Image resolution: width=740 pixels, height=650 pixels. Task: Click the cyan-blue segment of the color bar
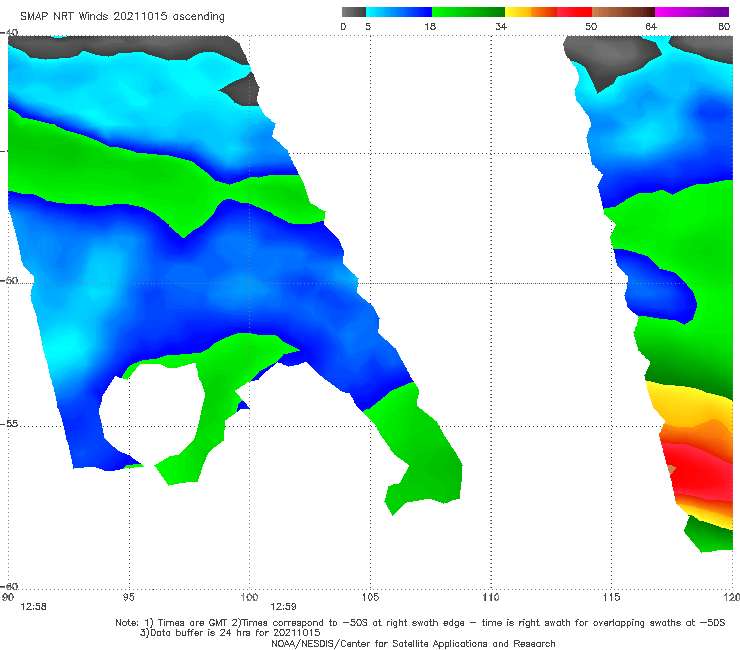coord(399,12)
